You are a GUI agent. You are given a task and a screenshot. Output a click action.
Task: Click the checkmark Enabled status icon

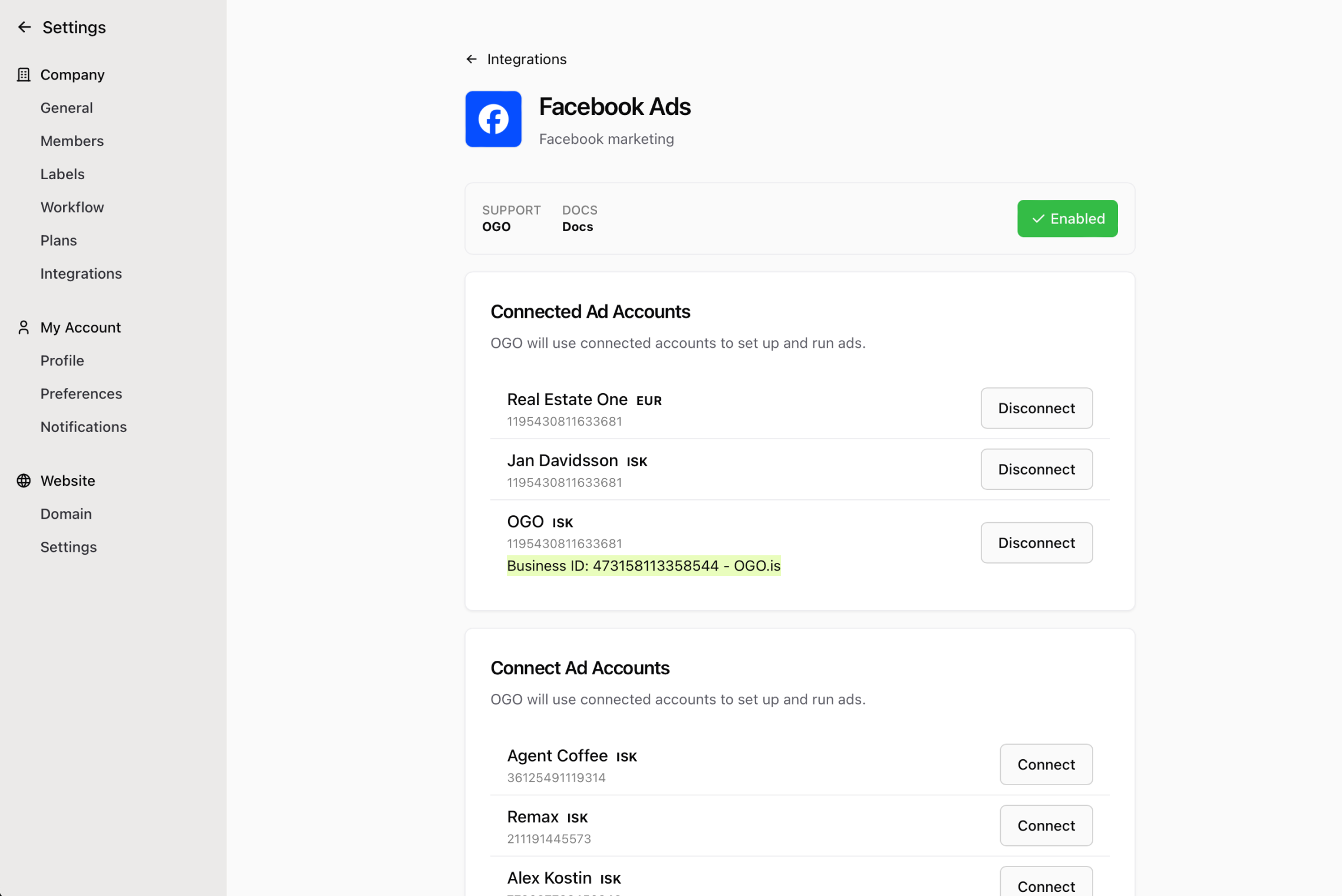[x=1037, y=219]
